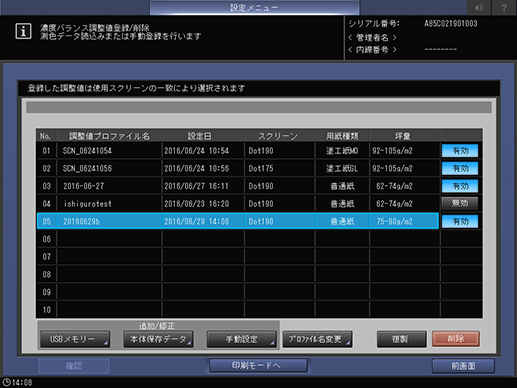Click the date 2016/06/23 16:20 cell

203,204
